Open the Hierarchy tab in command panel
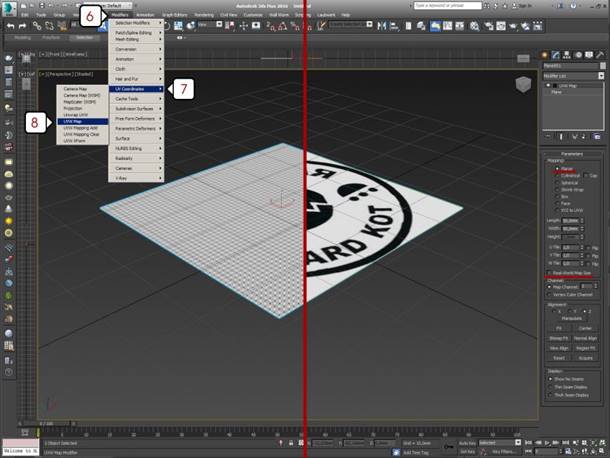Viewport: 610px width, 458px height. pos(567,55)
